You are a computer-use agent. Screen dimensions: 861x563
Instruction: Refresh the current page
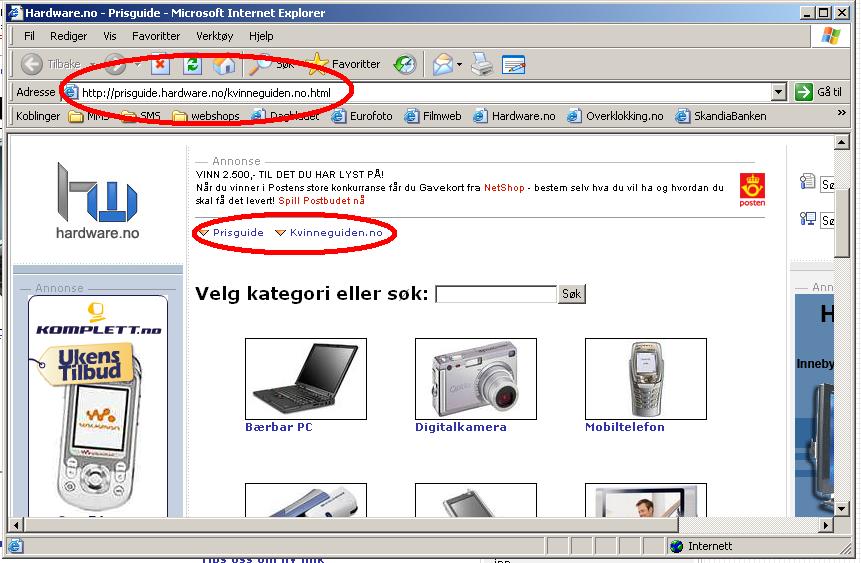point(192,64)
